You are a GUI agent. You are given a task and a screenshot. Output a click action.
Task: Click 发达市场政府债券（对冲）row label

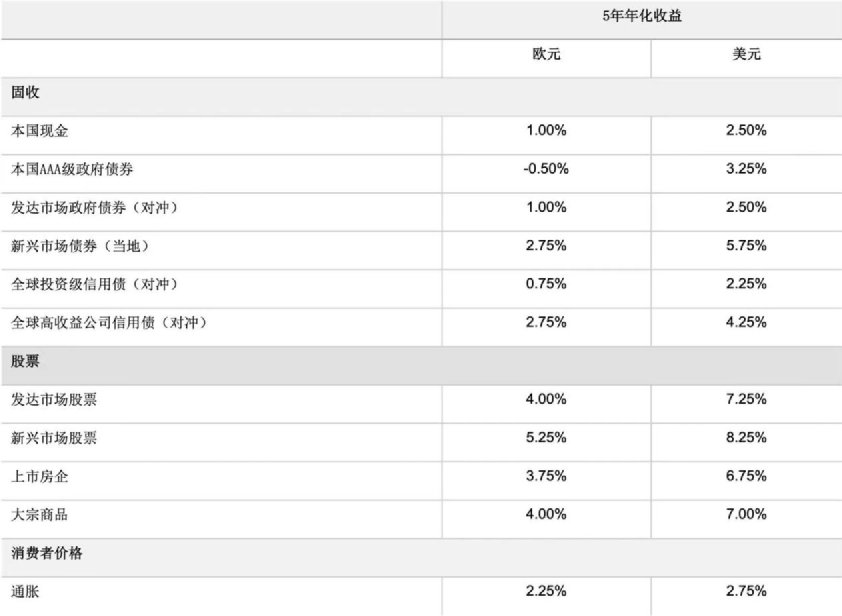coord(95,208)
